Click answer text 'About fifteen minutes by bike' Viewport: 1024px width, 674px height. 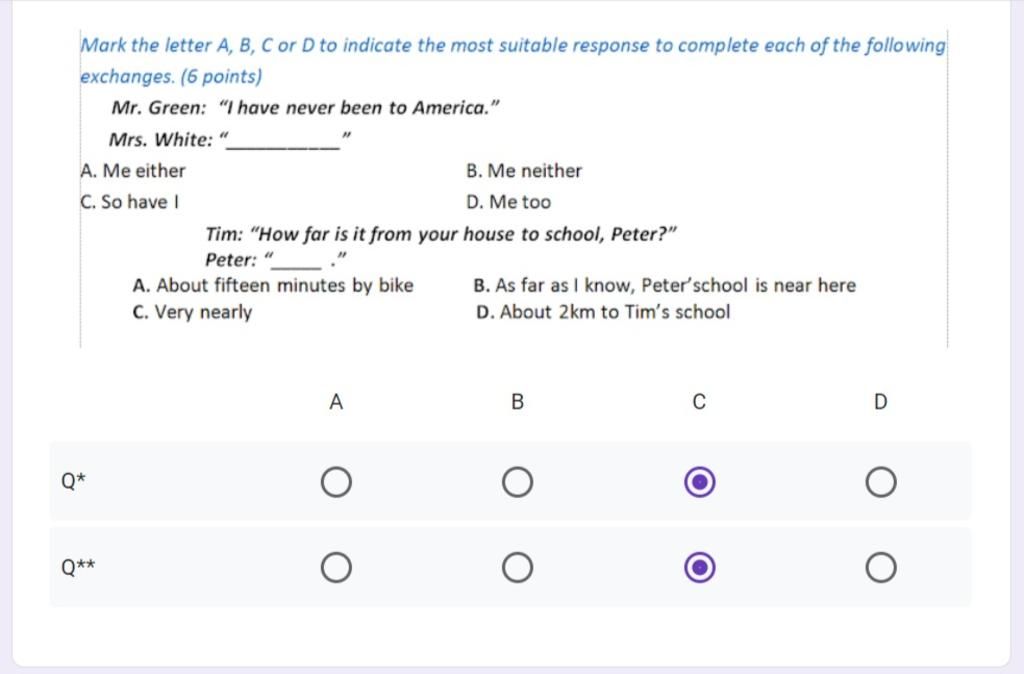pyautogui.click(x=285, y=285)
